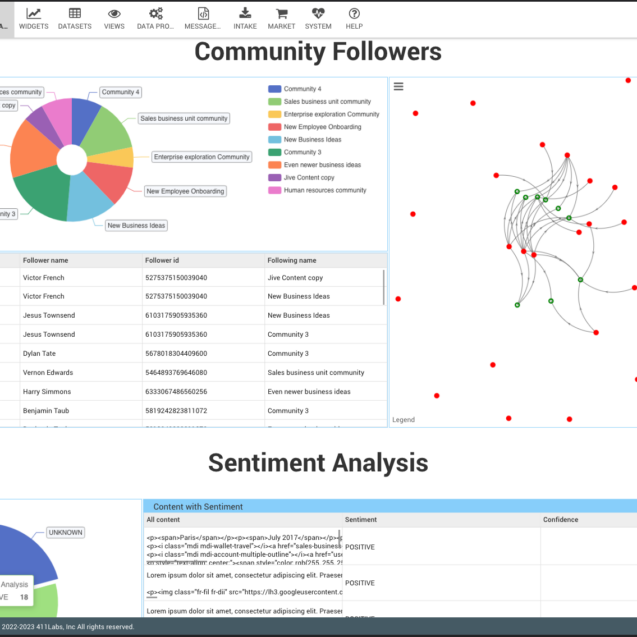The width and height of the screenshot is (637, 637).
Task: Click POSITIVE sentiment in first content row
Action: point(360,547)
